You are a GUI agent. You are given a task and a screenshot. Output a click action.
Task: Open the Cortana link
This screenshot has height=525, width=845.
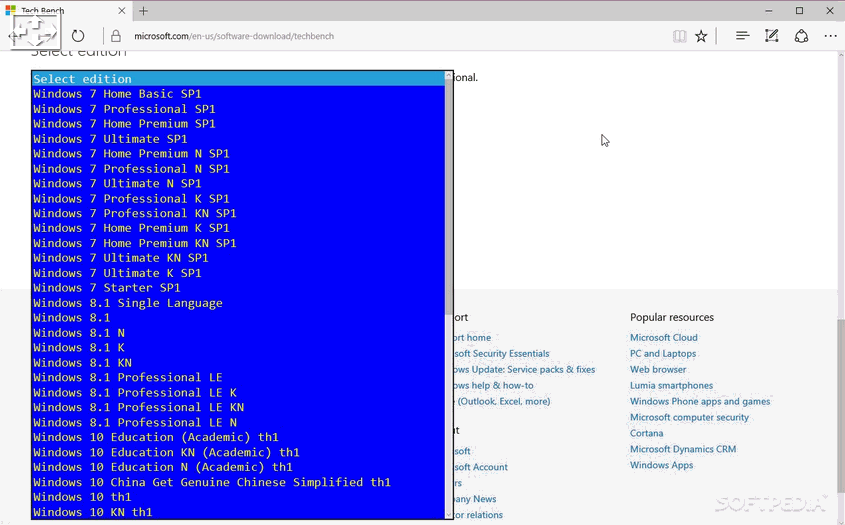point(647,433)
